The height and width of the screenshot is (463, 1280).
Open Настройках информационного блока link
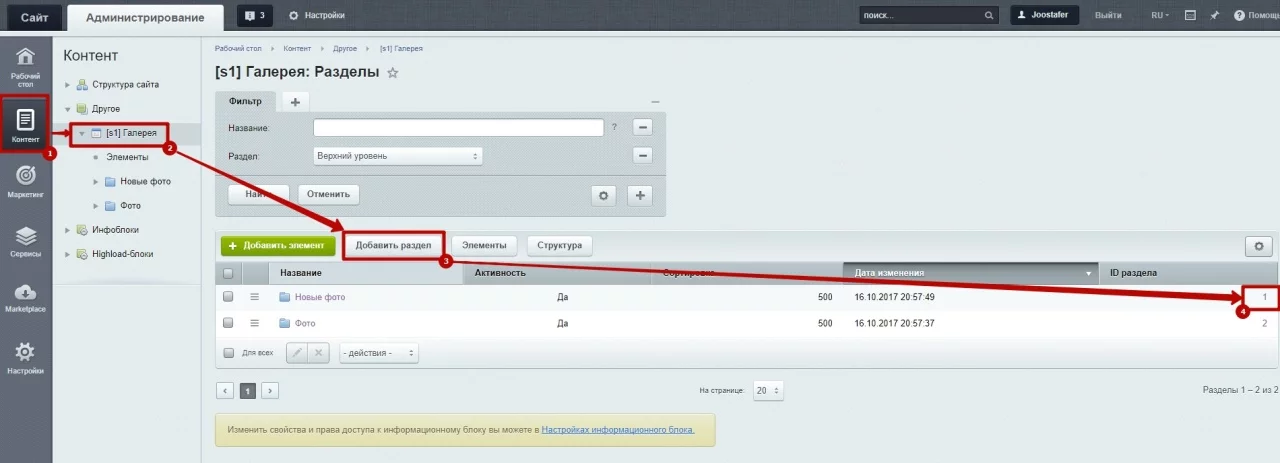point(617,429)
